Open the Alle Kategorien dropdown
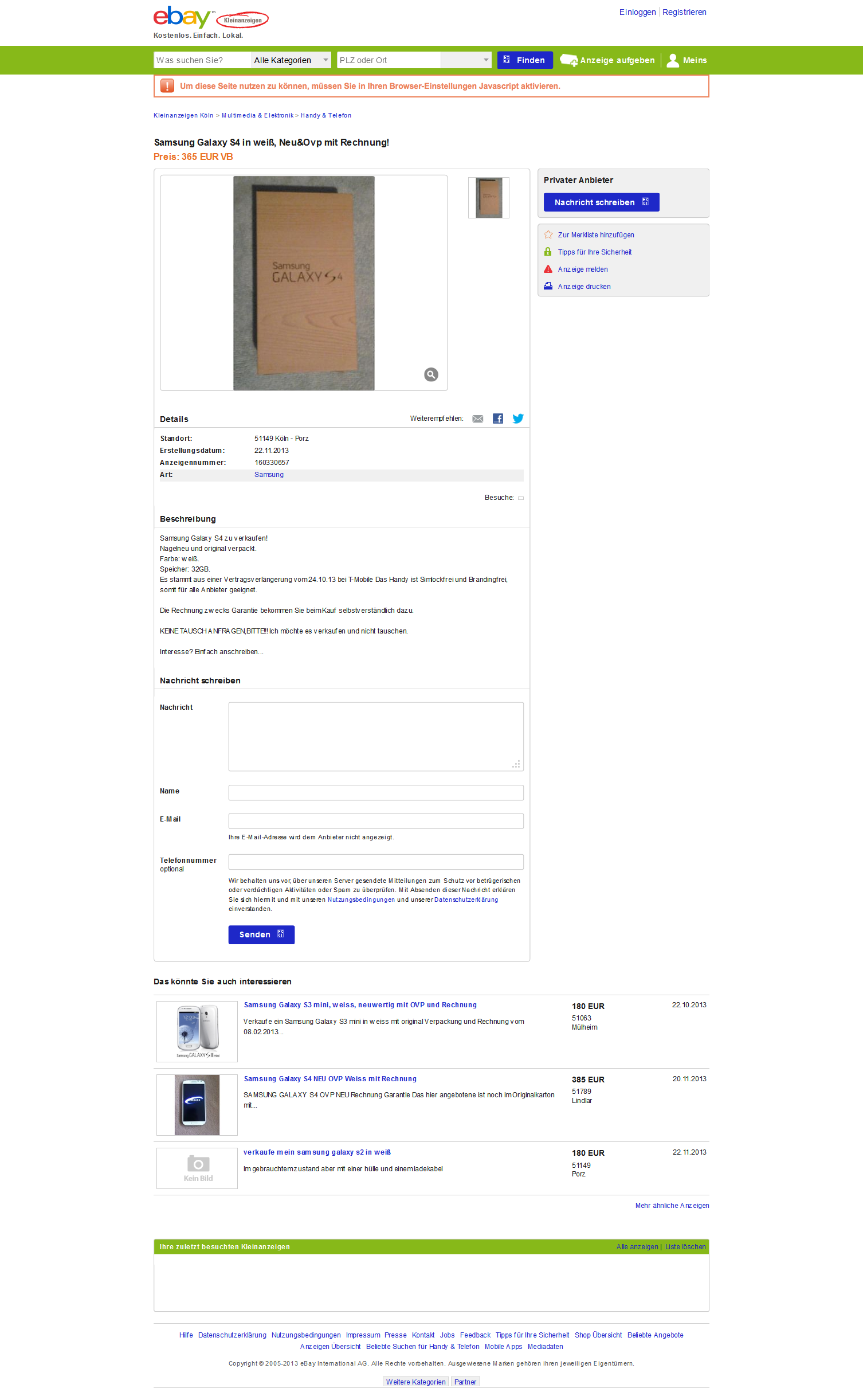Screen dimensions: 863x1400 [291, 60]
